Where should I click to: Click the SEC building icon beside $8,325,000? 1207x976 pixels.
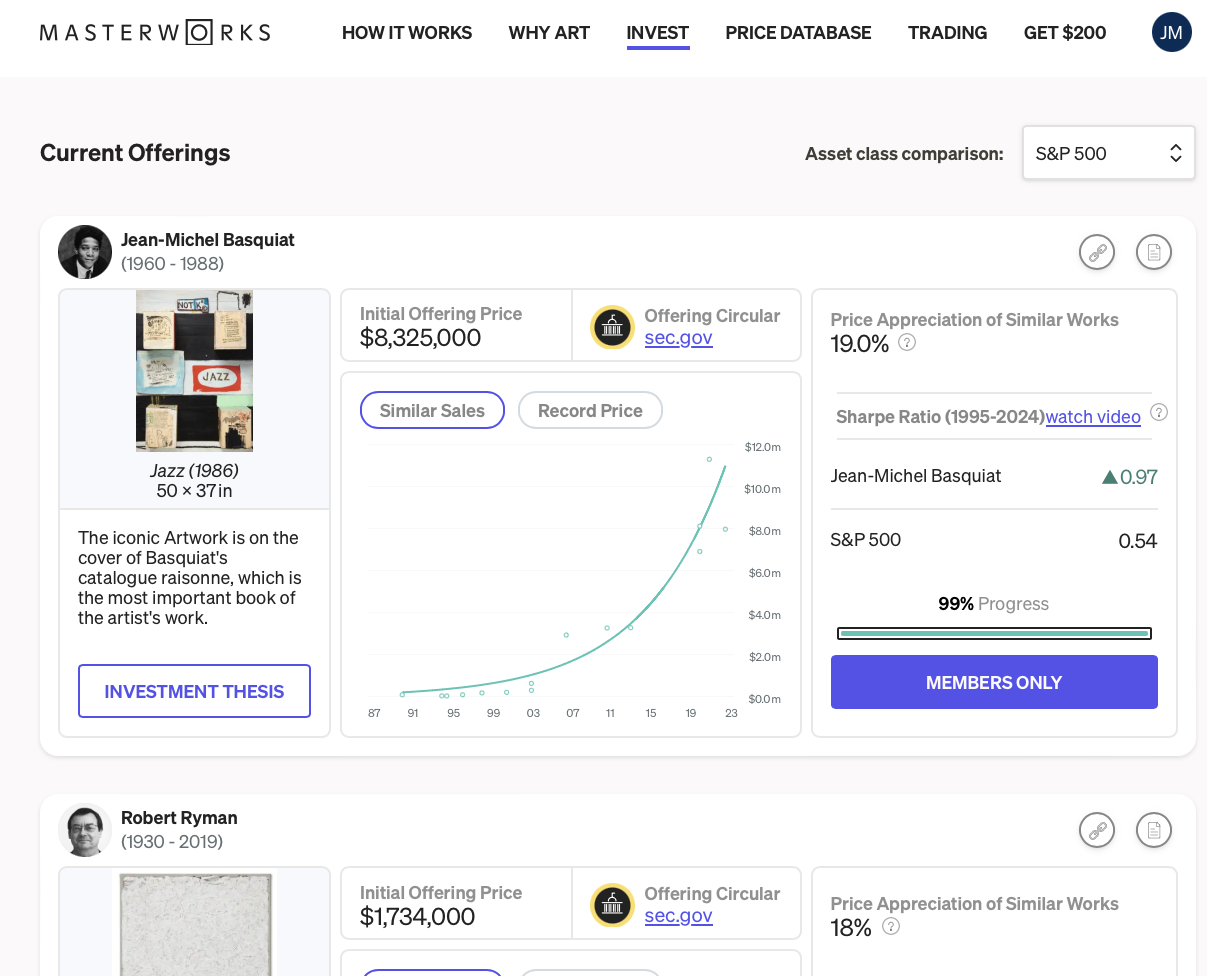[612, 327]
